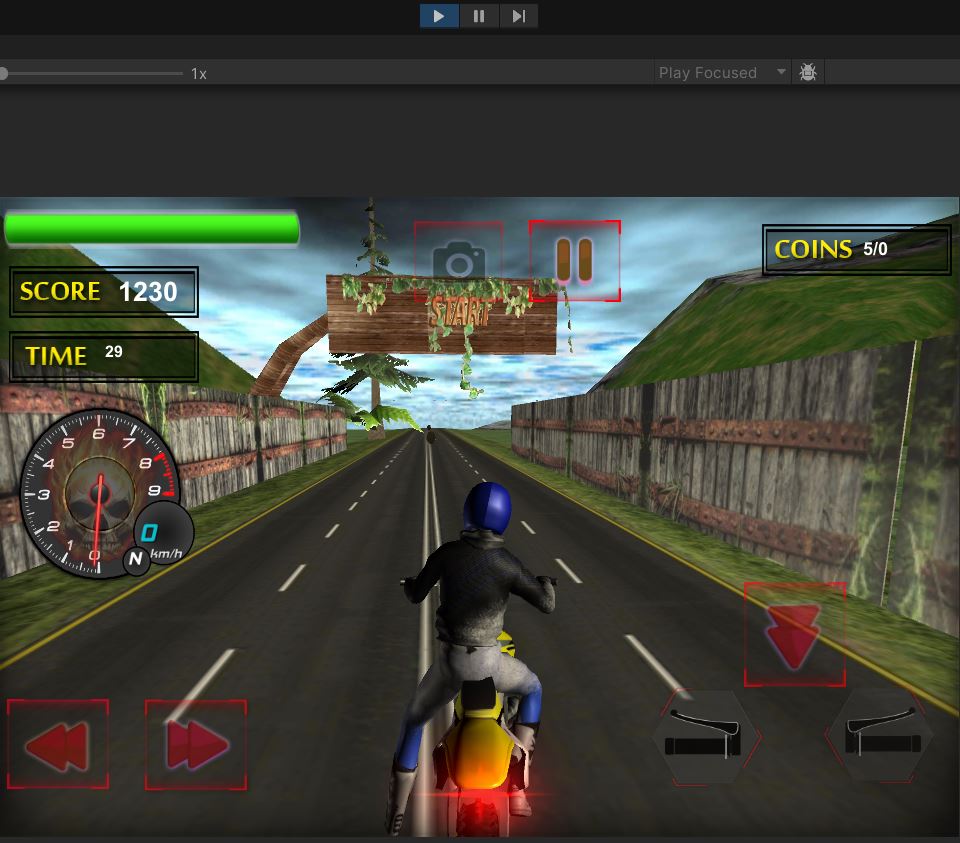Click the COINS 5/0 panel
Screen dimensions: 960x843
[856, 250]
